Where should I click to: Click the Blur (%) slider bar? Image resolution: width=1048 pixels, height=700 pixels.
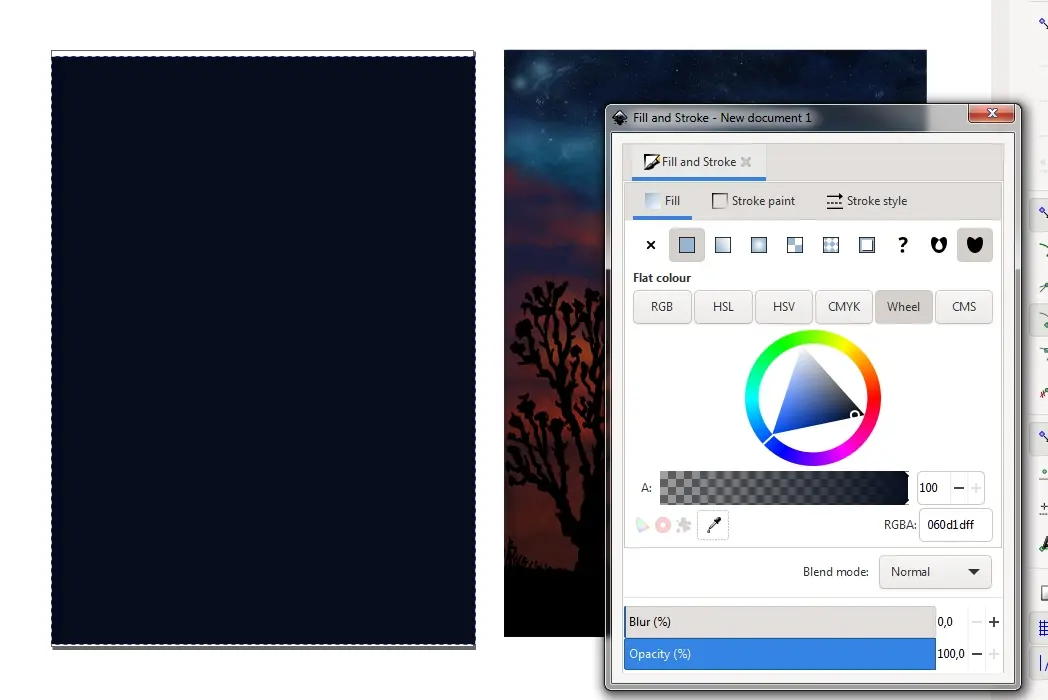tap(780, 622)
